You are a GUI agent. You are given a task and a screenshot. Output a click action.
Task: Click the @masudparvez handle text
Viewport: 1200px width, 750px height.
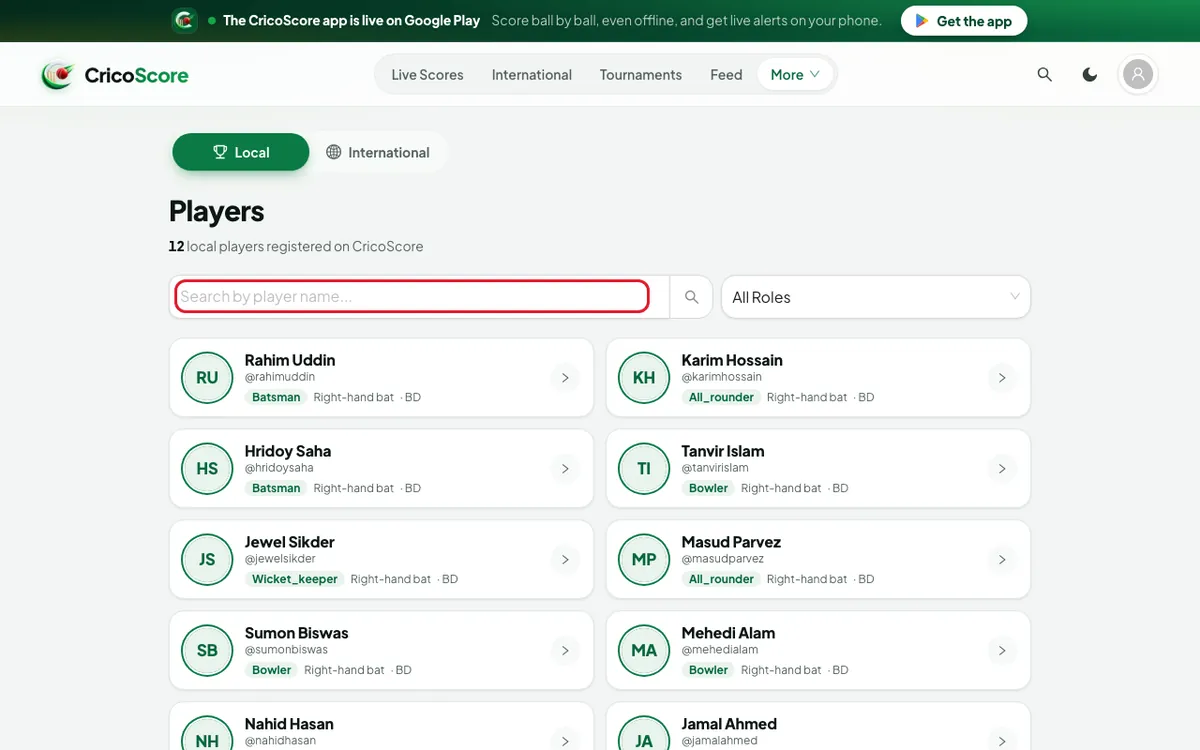click(x=723, y=559)
